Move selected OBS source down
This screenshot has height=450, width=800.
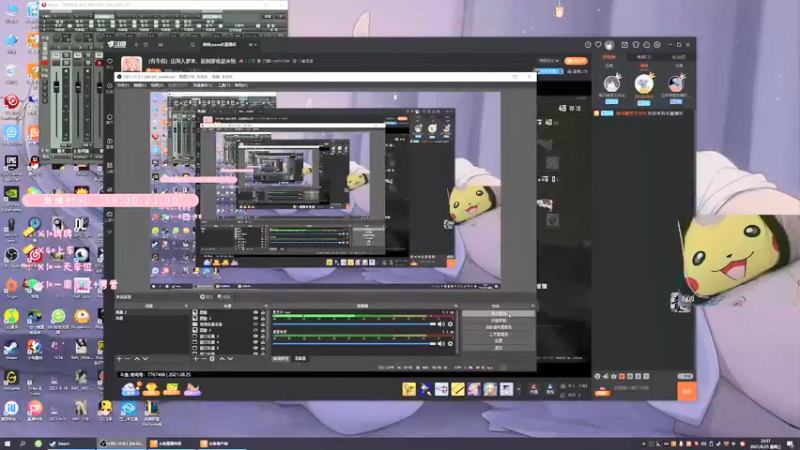pyautogui.click(x=230, y=359)
